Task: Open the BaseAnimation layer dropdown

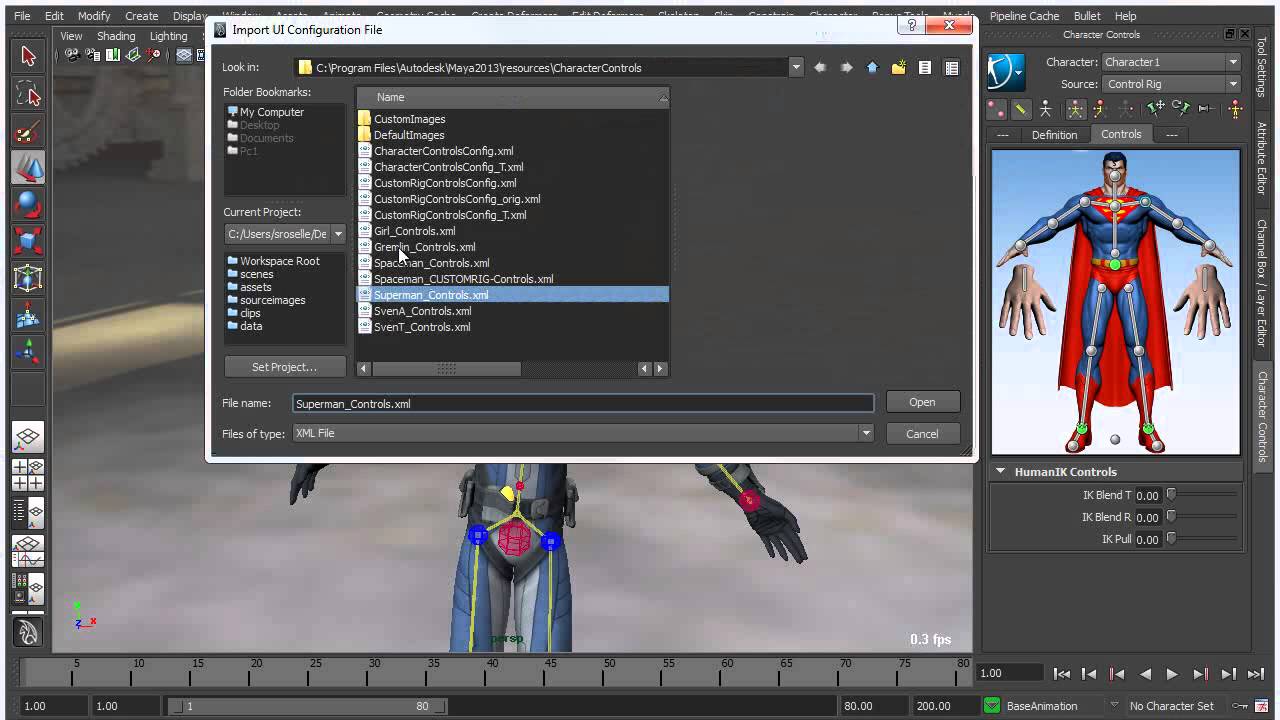Action: tap(1115, 705)
